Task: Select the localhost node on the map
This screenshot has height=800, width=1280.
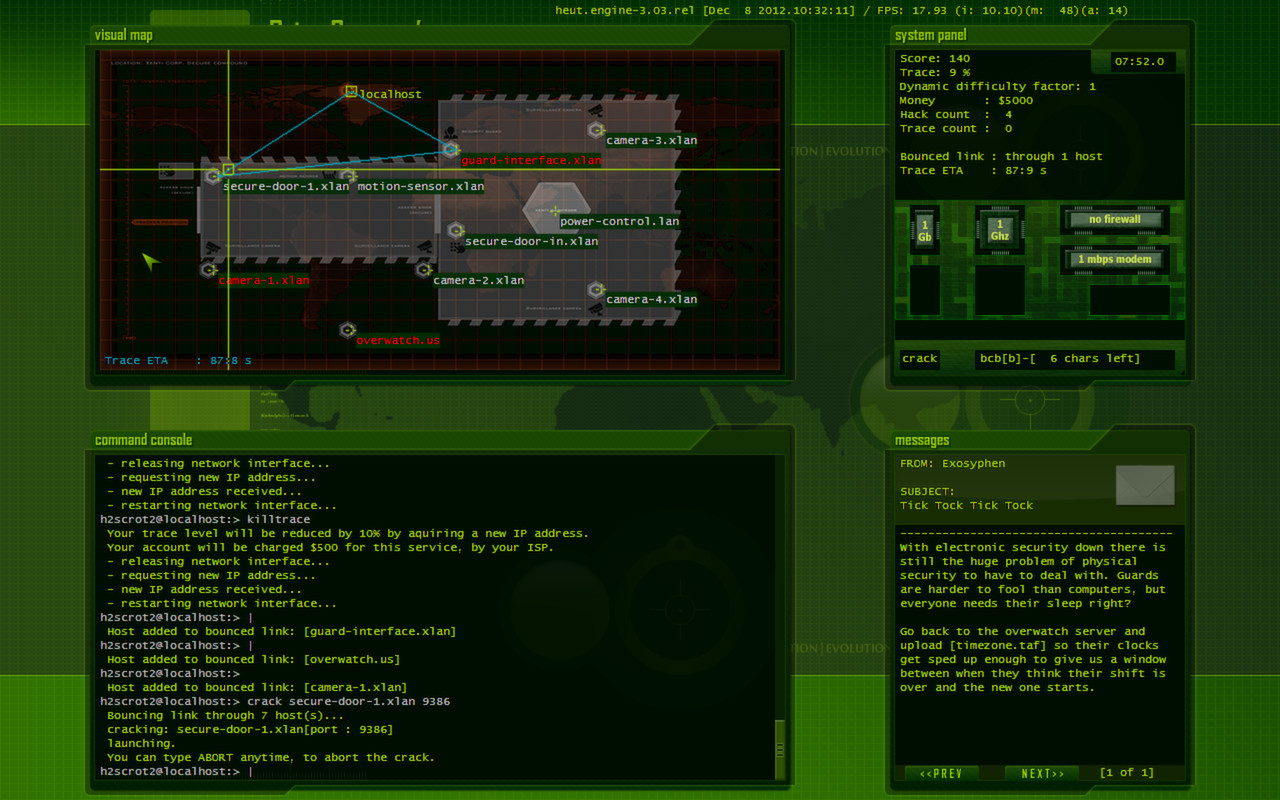Action: [350, 91]
